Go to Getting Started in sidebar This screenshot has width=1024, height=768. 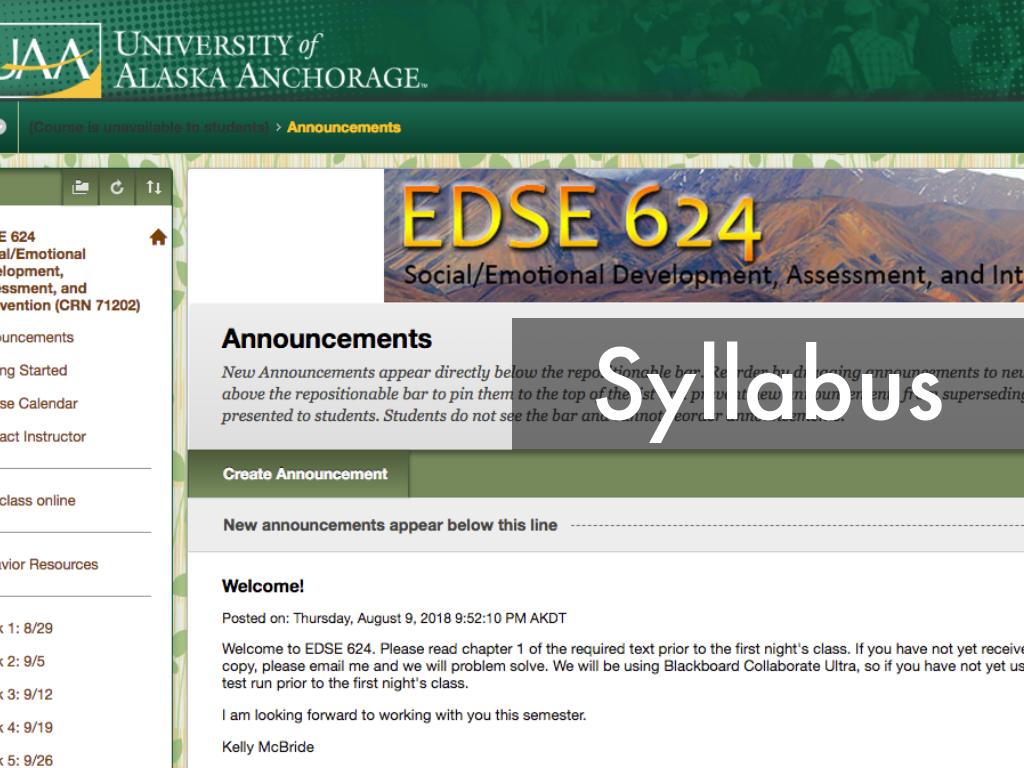pos(34,371)
